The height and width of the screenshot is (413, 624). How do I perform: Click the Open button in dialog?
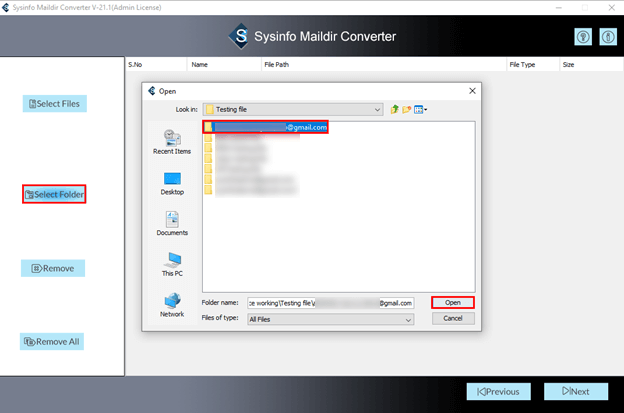pyautogui.click(x=453, y=303)
